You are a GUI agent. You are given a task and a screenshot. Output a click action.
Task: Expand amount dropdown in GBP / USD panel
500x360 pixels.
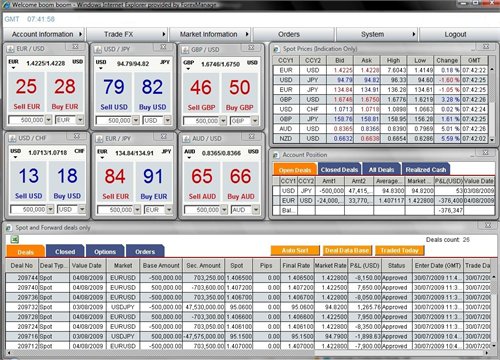point(224,121)
